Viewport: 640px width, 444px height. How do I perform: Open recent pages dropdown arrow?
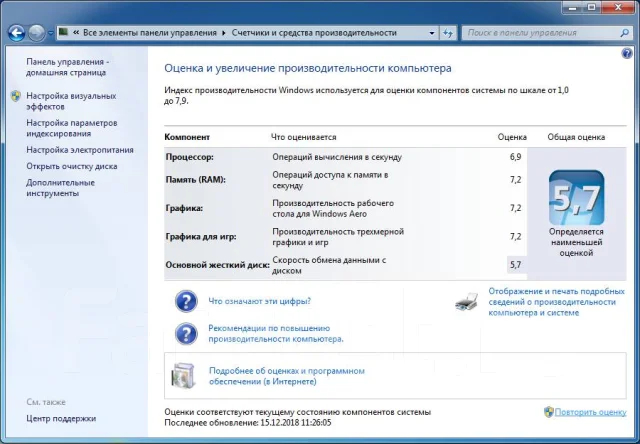[51, 33]
